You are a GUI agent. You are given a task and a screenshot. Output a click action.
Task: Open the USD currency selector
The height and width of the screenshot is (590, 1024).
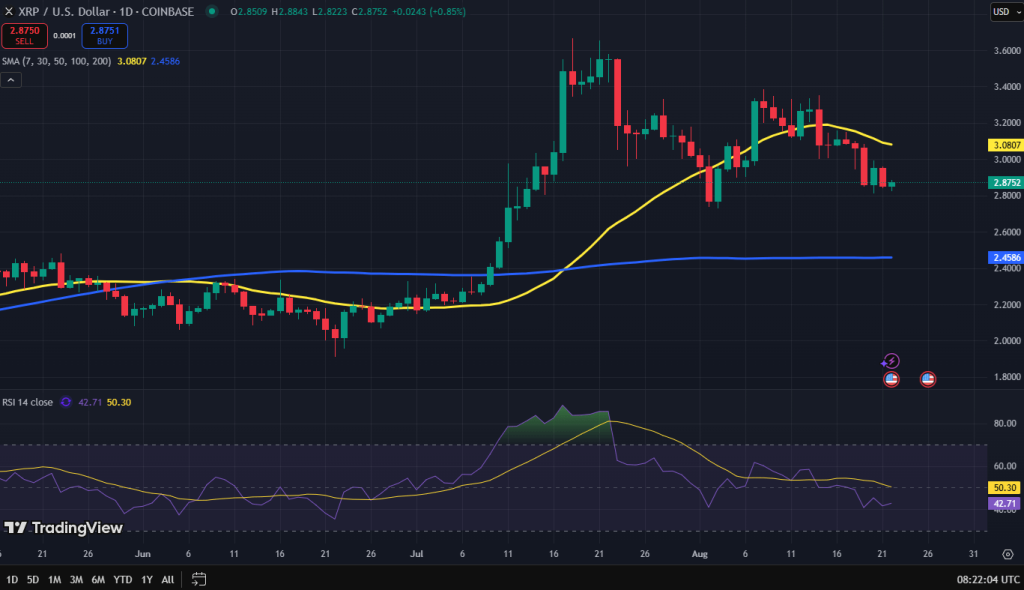pos(1005,12)
